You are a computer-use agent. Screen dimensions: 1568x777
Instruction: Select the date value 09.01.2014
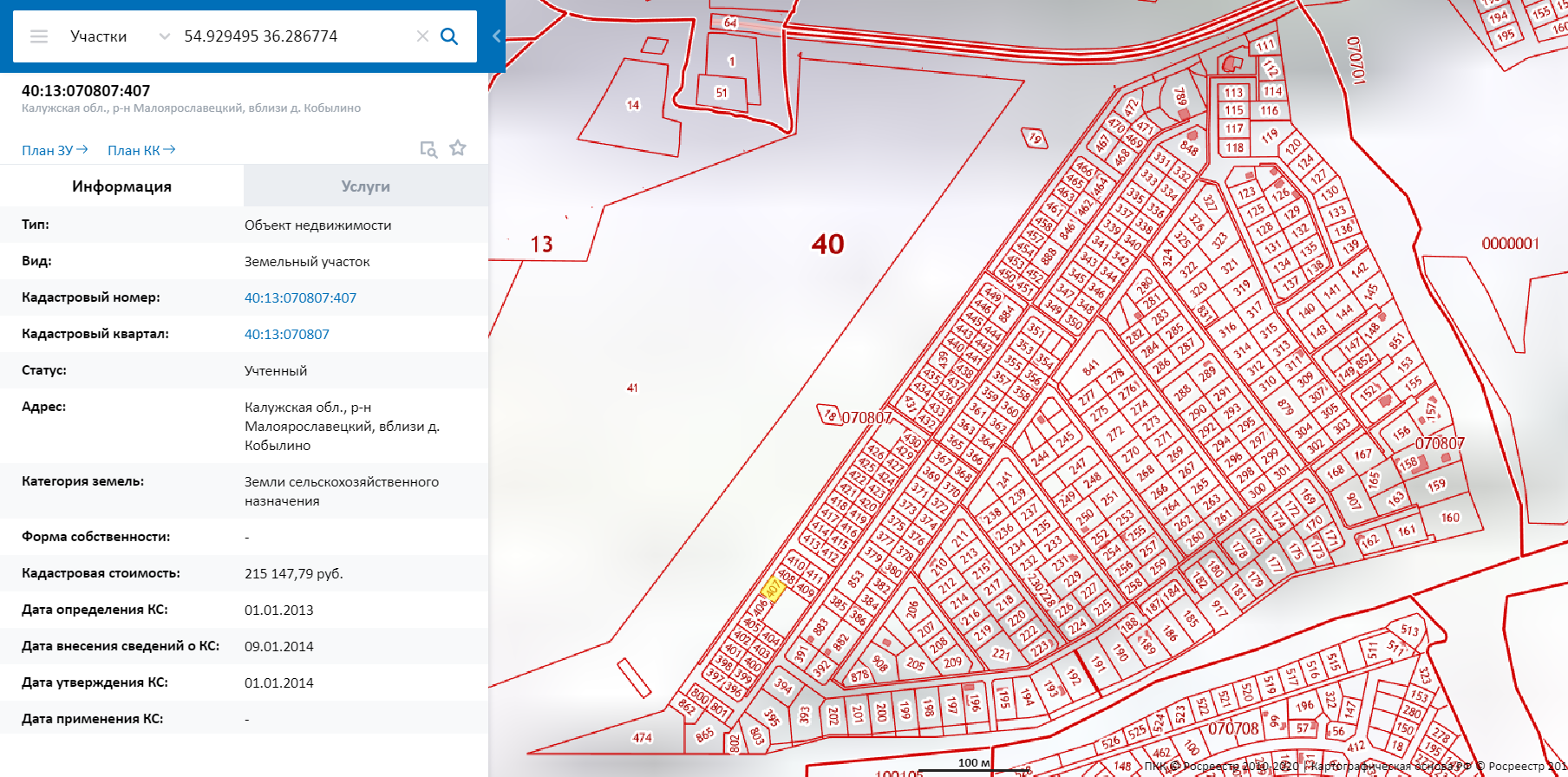279,646
